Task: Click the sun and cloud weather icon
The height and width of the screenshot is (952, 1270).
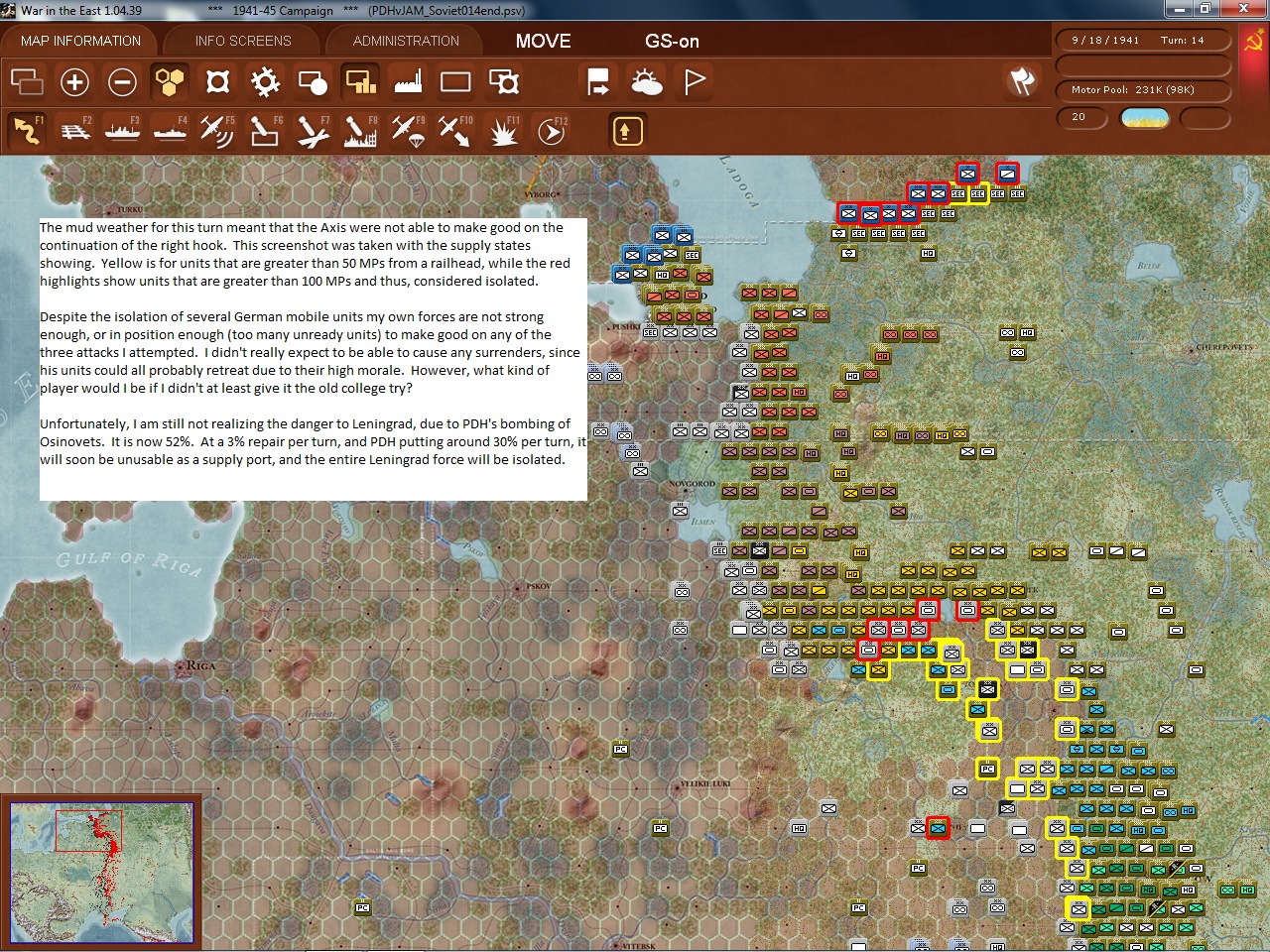Action: (646, 81)
